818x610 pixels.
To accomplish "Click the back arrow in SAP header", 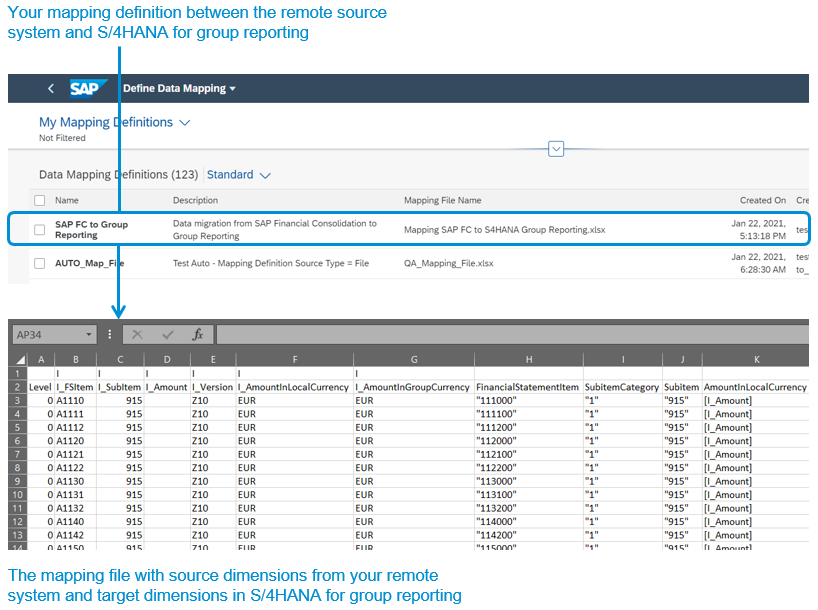I will 51,89.
